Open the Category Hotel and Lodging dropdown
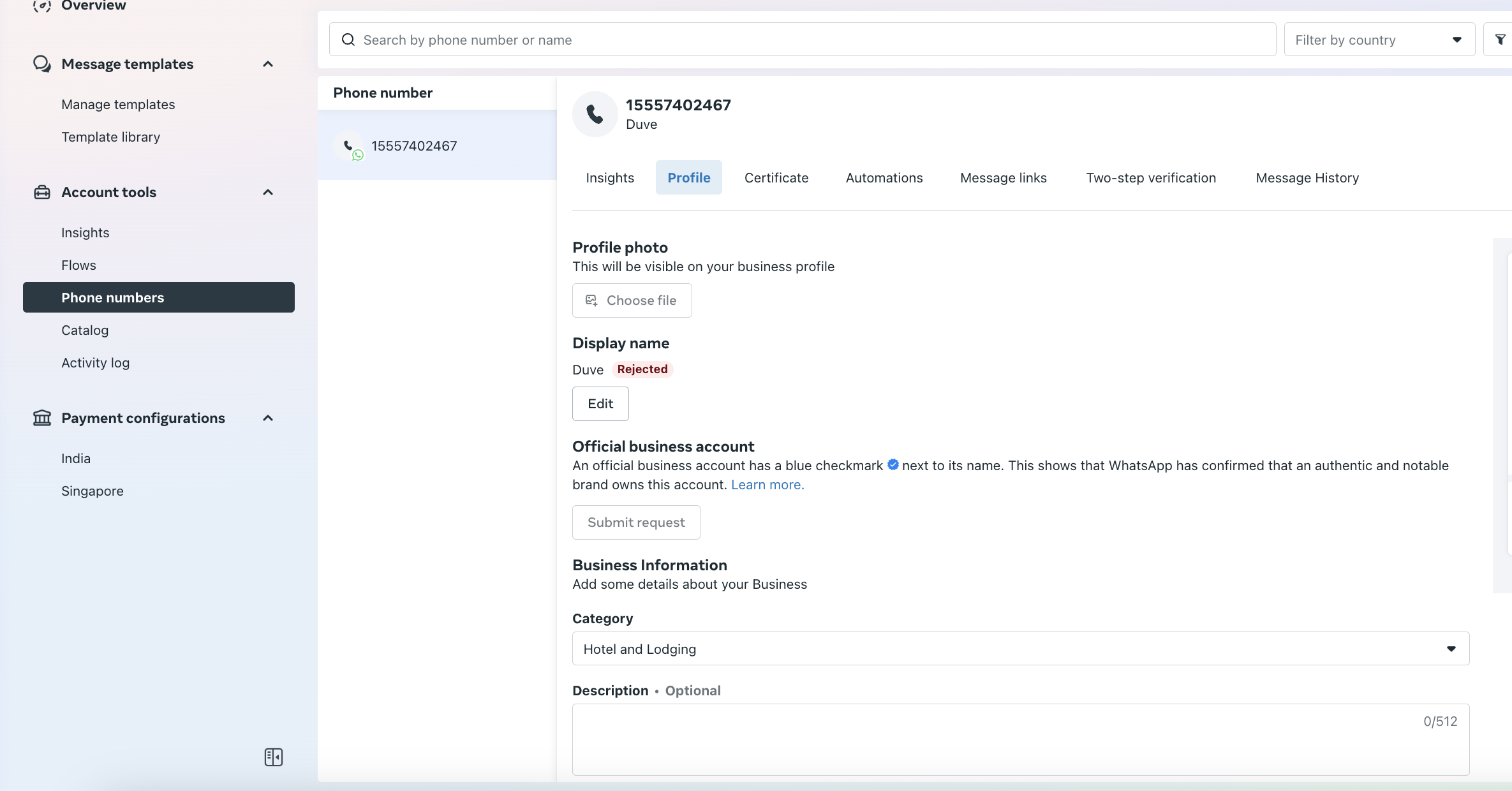Image resolution: width=1512 pixels, height=791 pixels. click(1021, 649)
